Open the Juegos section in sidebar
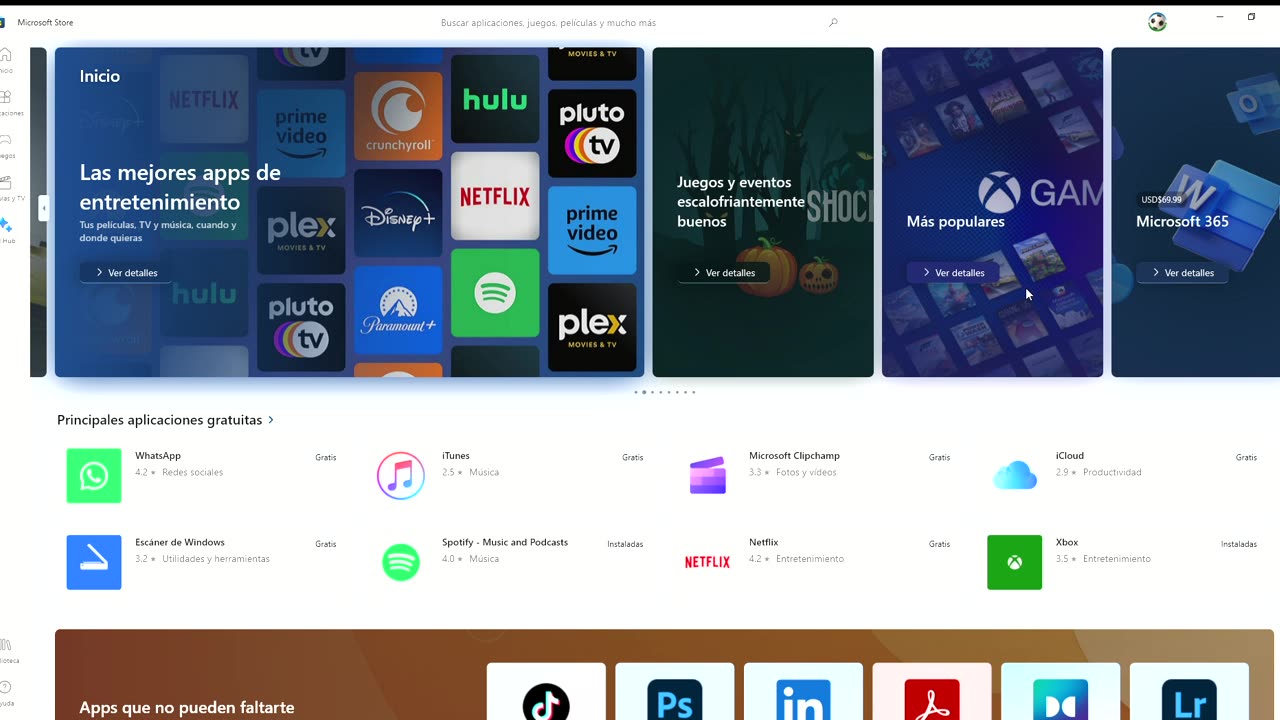Viewport: 1280px width, 720px height. [5, 146]
